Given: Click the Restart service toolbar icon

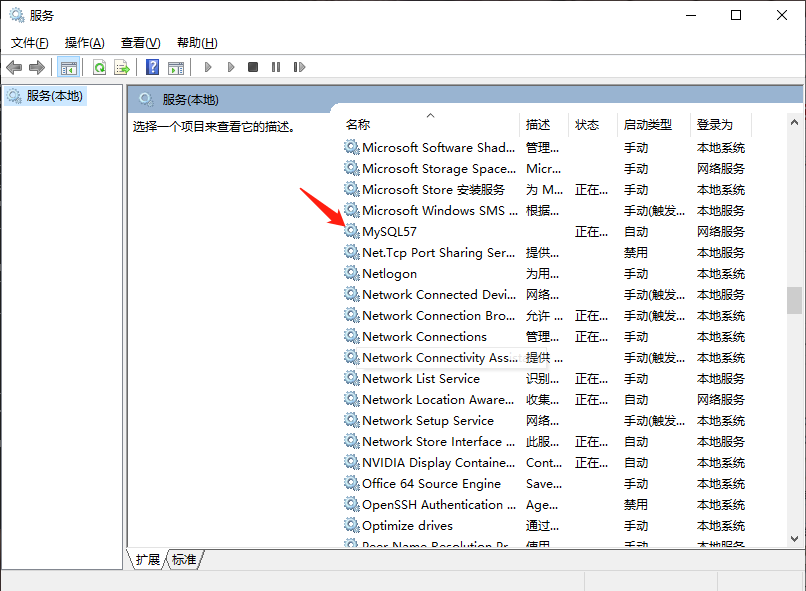Looking at the screenshot, I should tap(299, 67).
